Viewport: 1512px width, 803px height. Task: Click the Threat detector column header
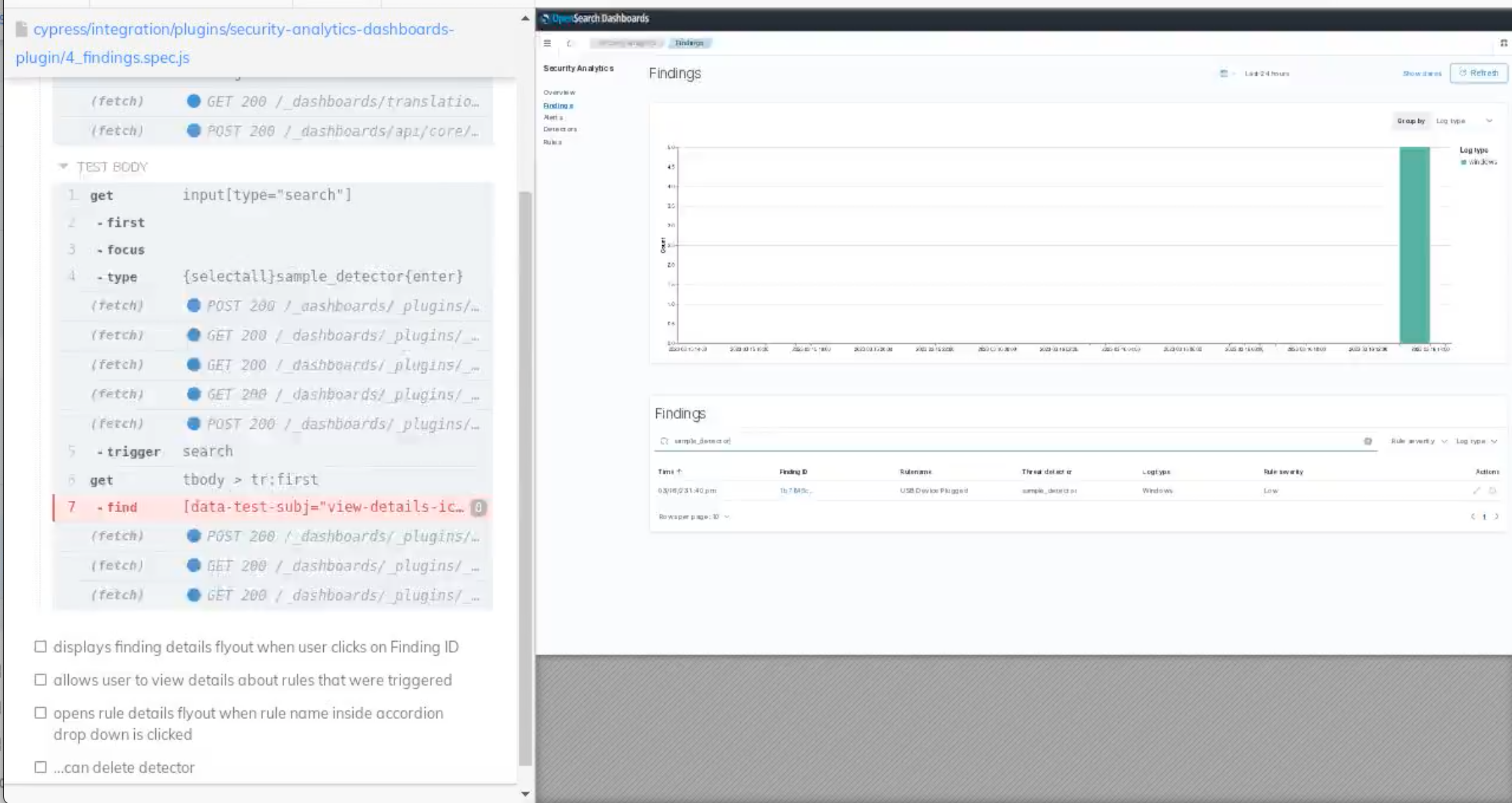(1047, 472)
